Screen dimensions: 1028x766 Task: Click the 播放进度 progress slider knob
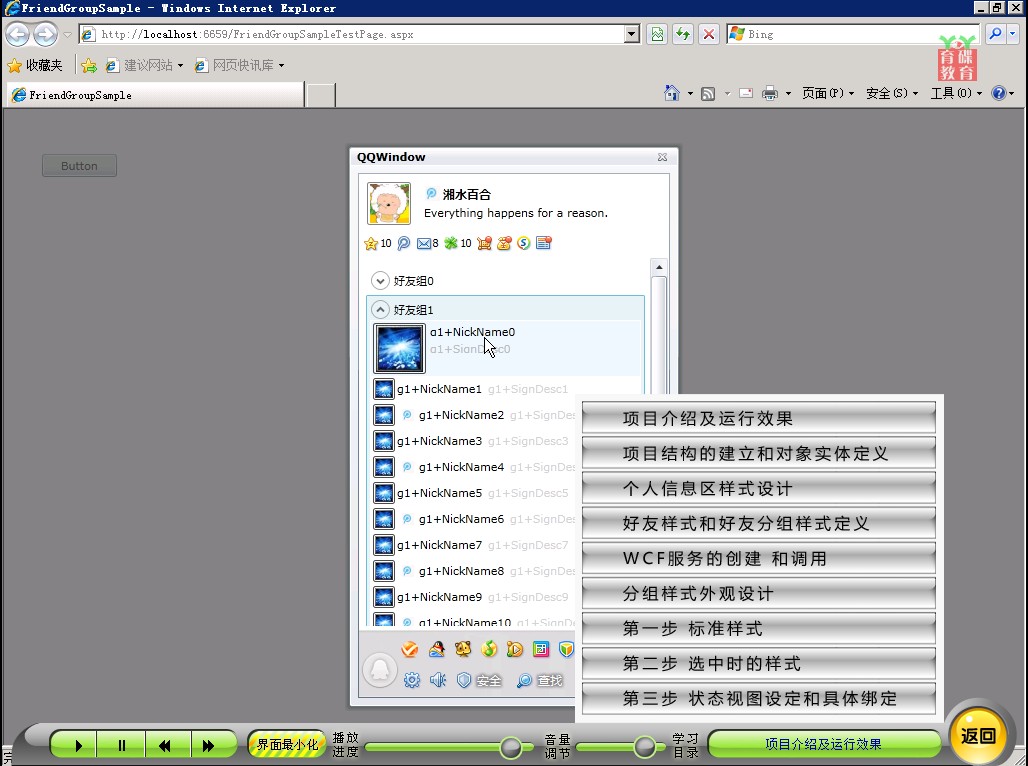point(510,747)
